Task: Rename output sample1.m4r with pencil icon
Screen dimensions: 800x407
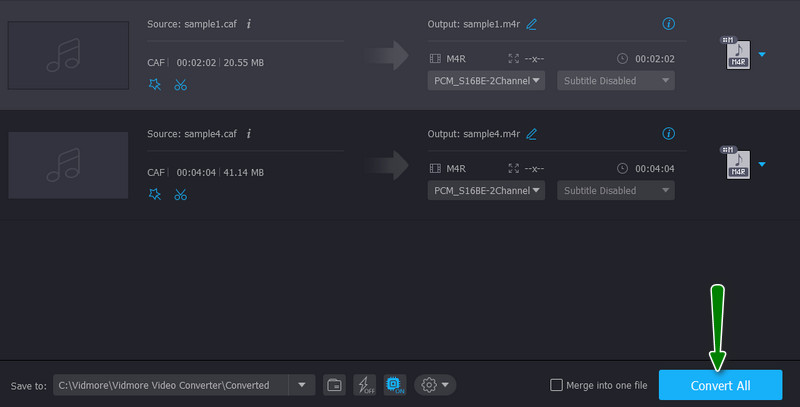Action: (532, 24)
